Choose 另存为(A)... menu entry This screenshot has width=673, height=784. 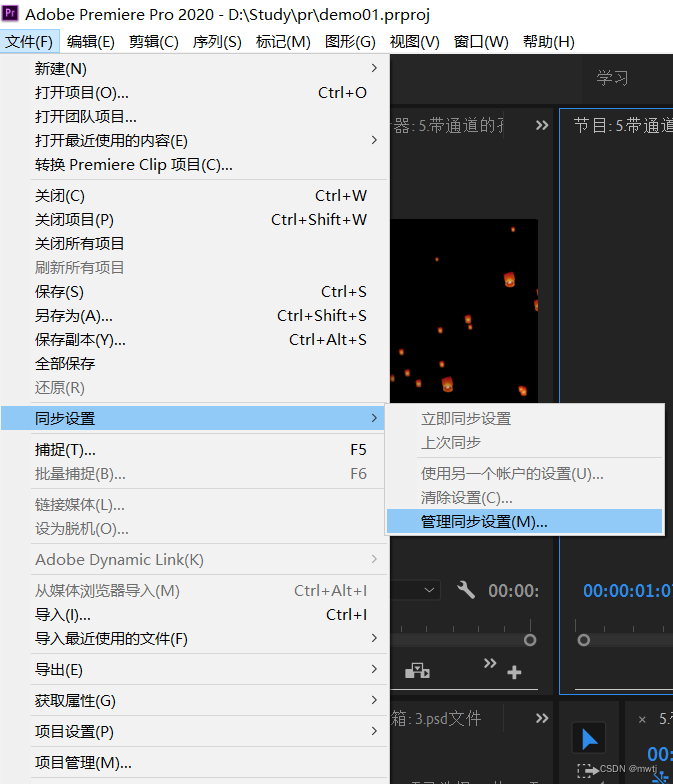(195, 316)
